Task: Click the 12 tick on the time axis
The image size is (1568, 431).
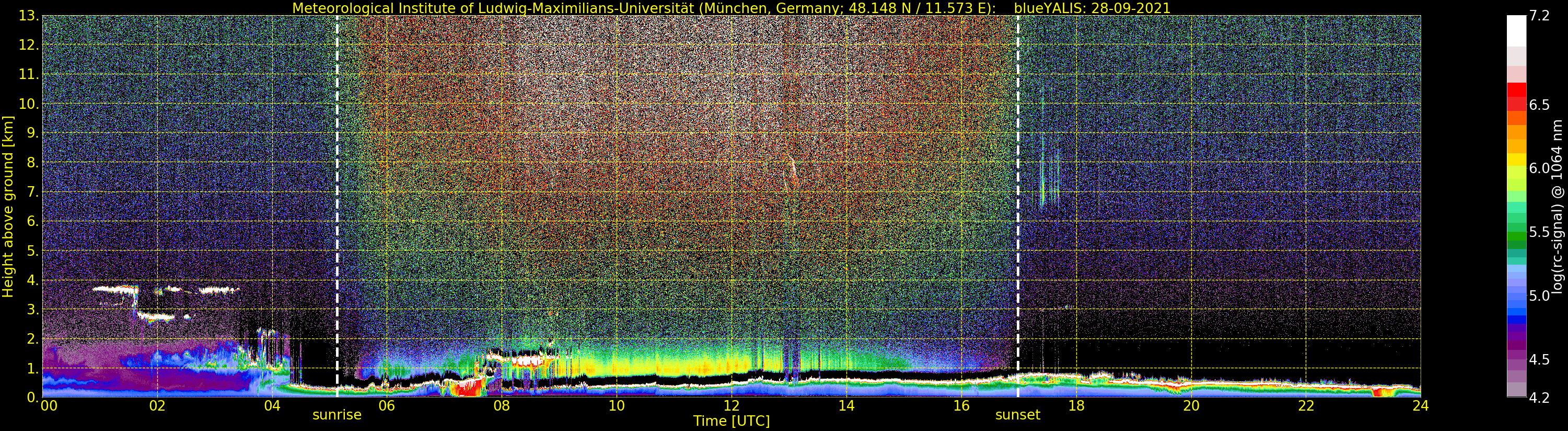Action: (731, 406)
